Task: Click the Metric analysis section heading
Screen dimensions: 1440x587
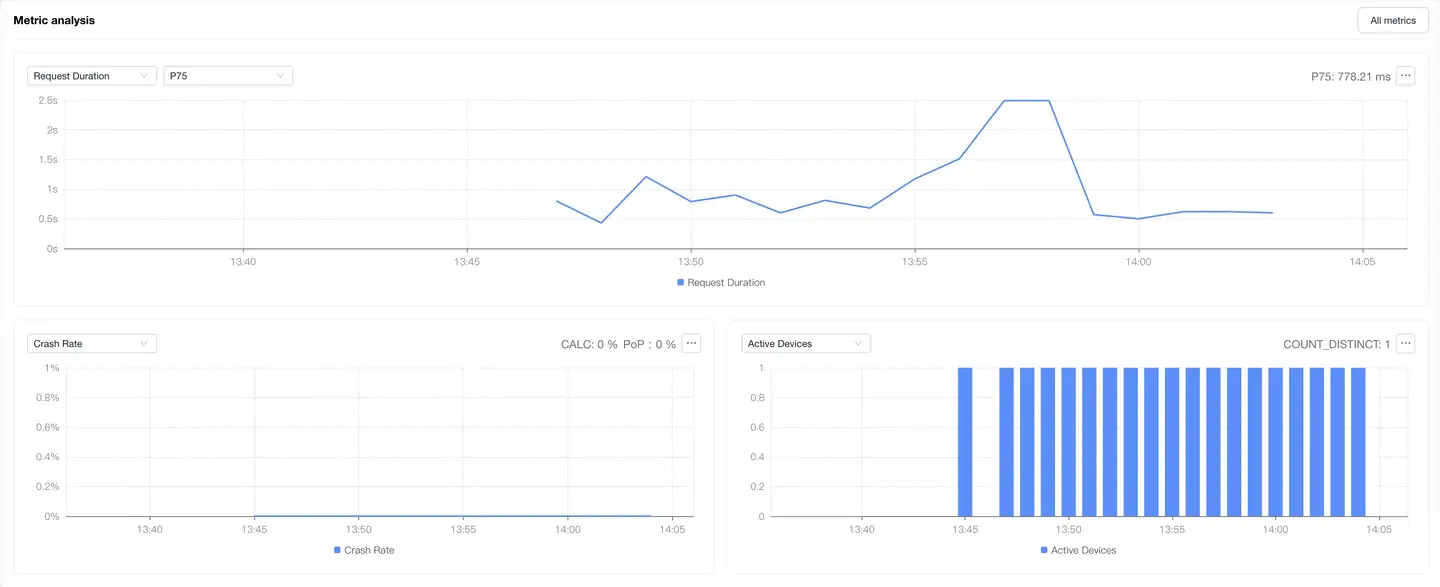Action: coord(54,20)
